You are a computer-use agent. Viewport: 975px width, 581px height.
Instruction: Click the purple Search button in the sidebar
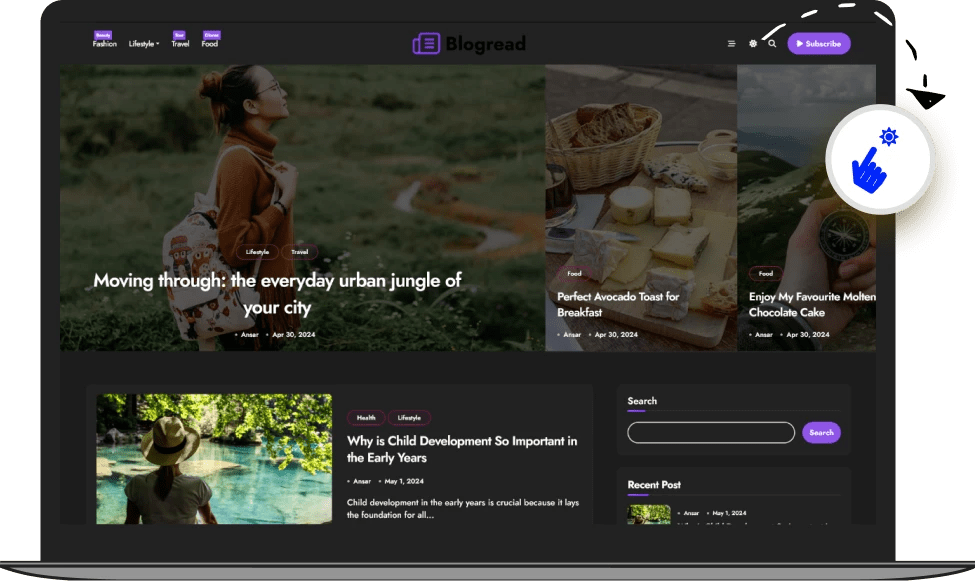tap(821, 432)
